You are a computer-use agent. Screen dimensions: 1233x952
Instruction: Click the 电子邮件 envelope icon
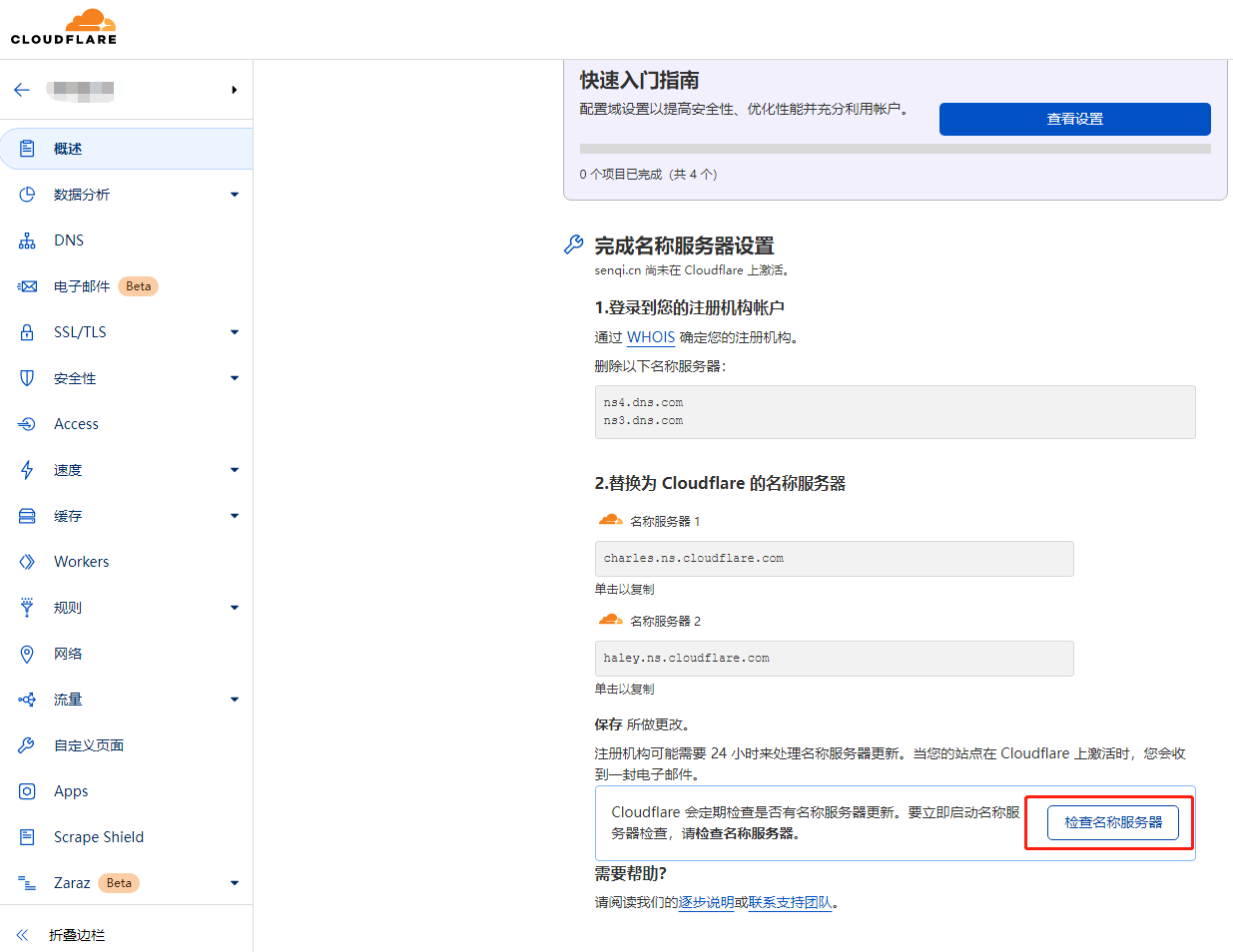click(27, 286)
